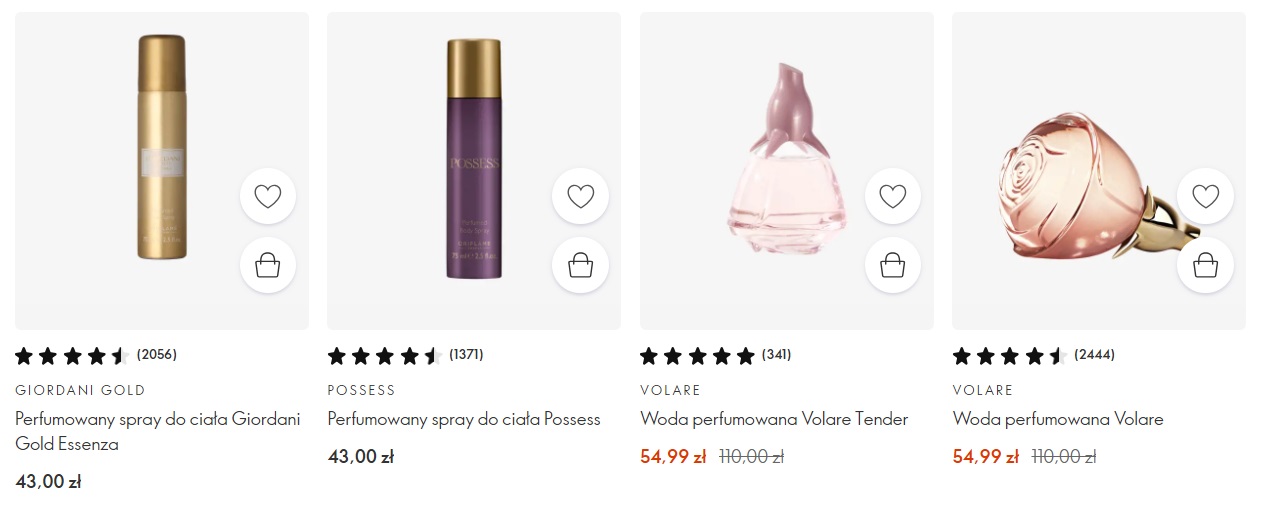Save rose-shaped Volare perfume to wishlist
1263x509 pixels.
[x=1205, y=196]
